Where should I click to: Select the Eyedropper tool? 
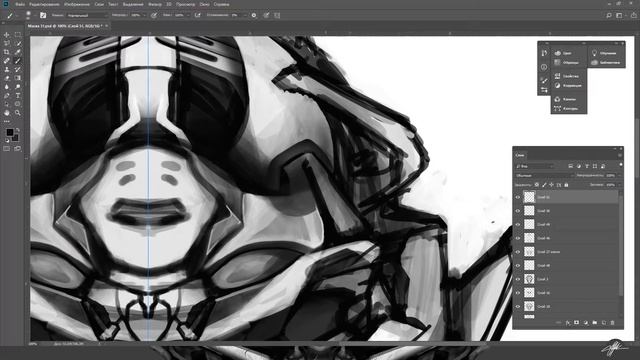[x=18, y=52]
